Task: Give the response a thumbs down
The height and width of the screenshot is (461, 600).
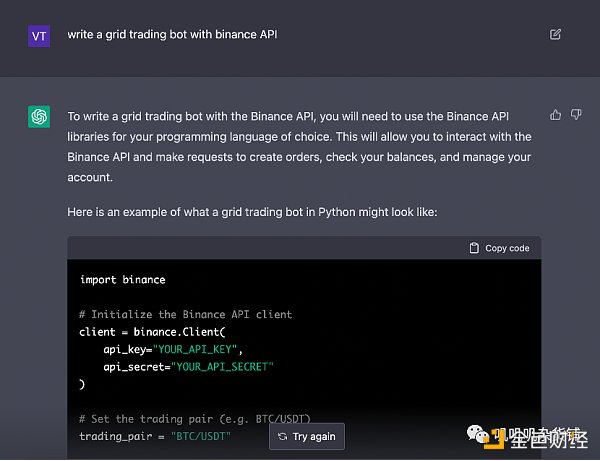Action: coord(576,115)
